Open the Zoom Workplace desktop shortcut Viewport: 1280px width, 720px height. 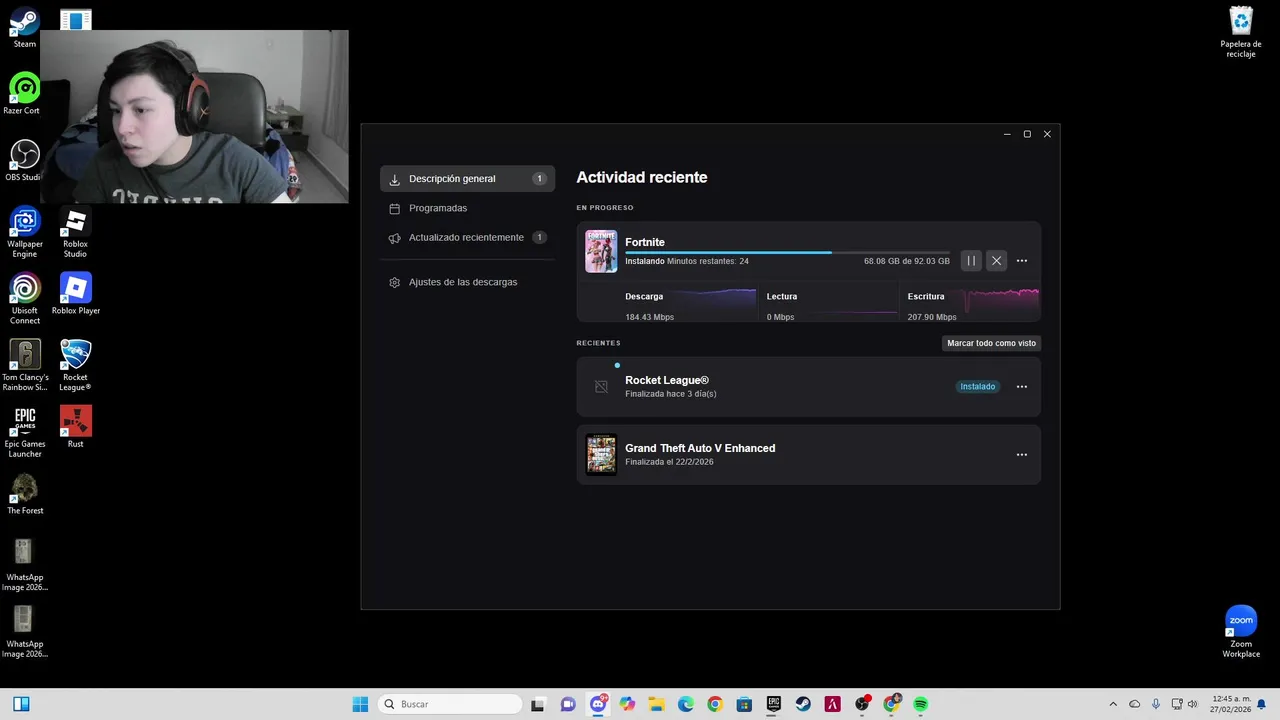pyautogui.click(x=1241, y=632)
